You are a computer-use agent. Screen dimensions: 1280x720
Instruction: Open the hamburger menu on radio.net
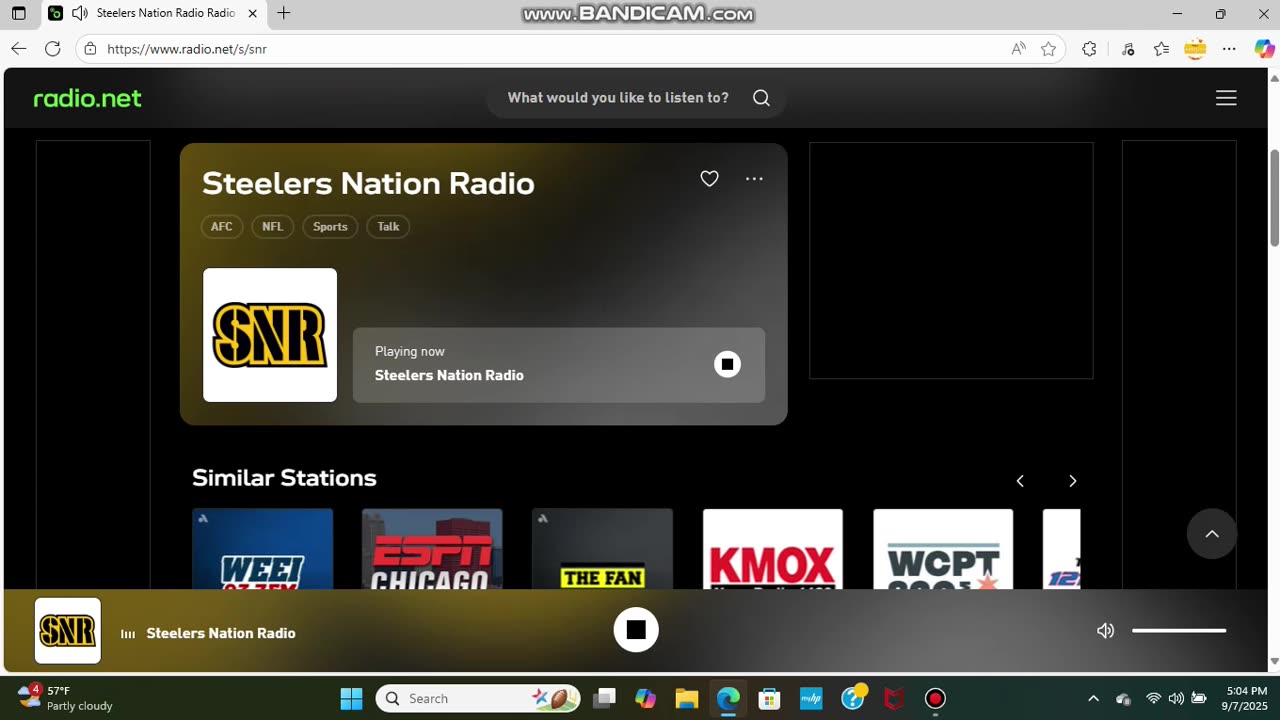click(1226, 98)
